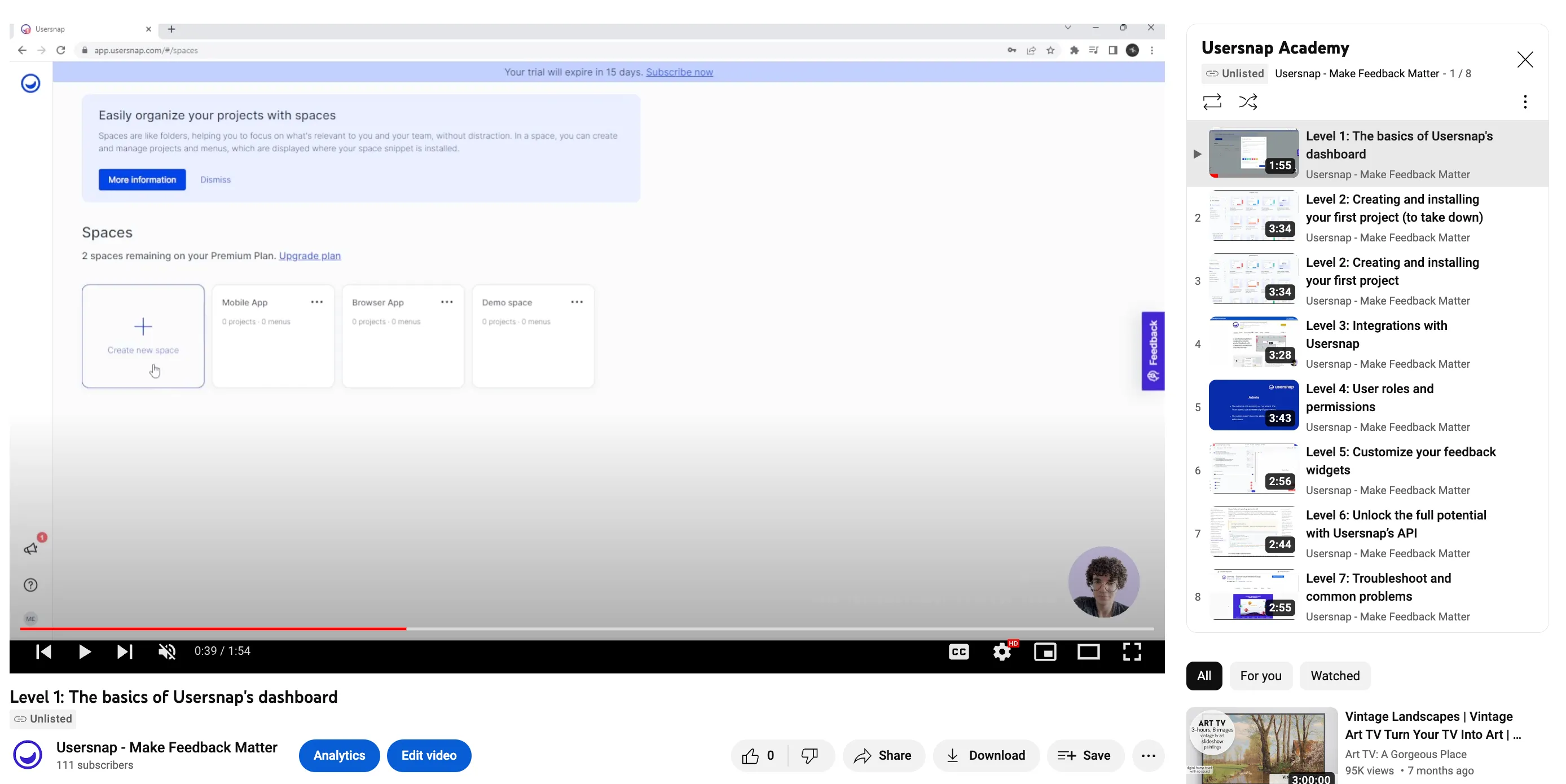Unmute the video audio
1566x784 pixels.
point(166,651)
